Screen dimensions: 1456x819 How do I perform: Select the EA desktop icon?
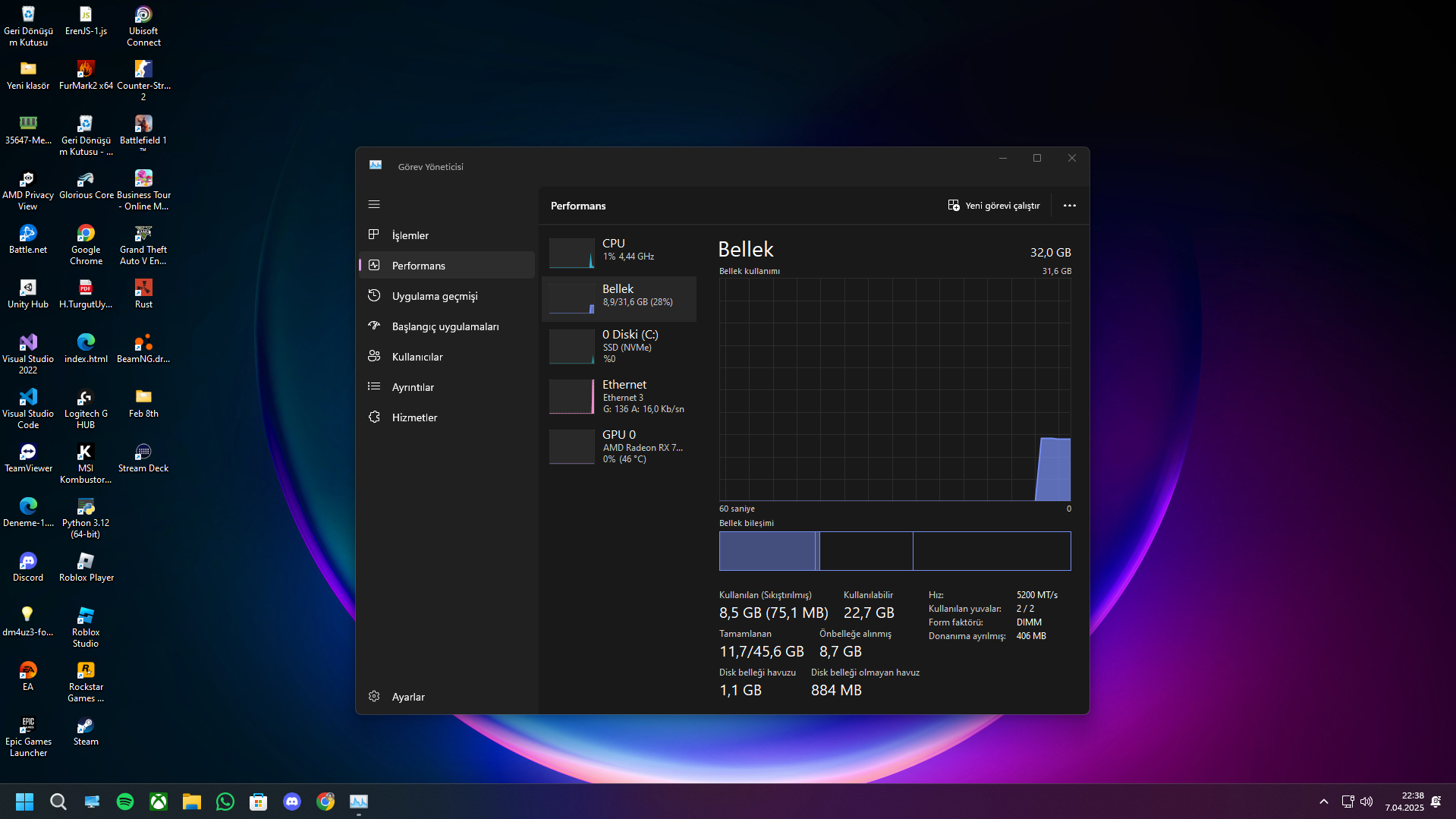[x=28, y=676]
